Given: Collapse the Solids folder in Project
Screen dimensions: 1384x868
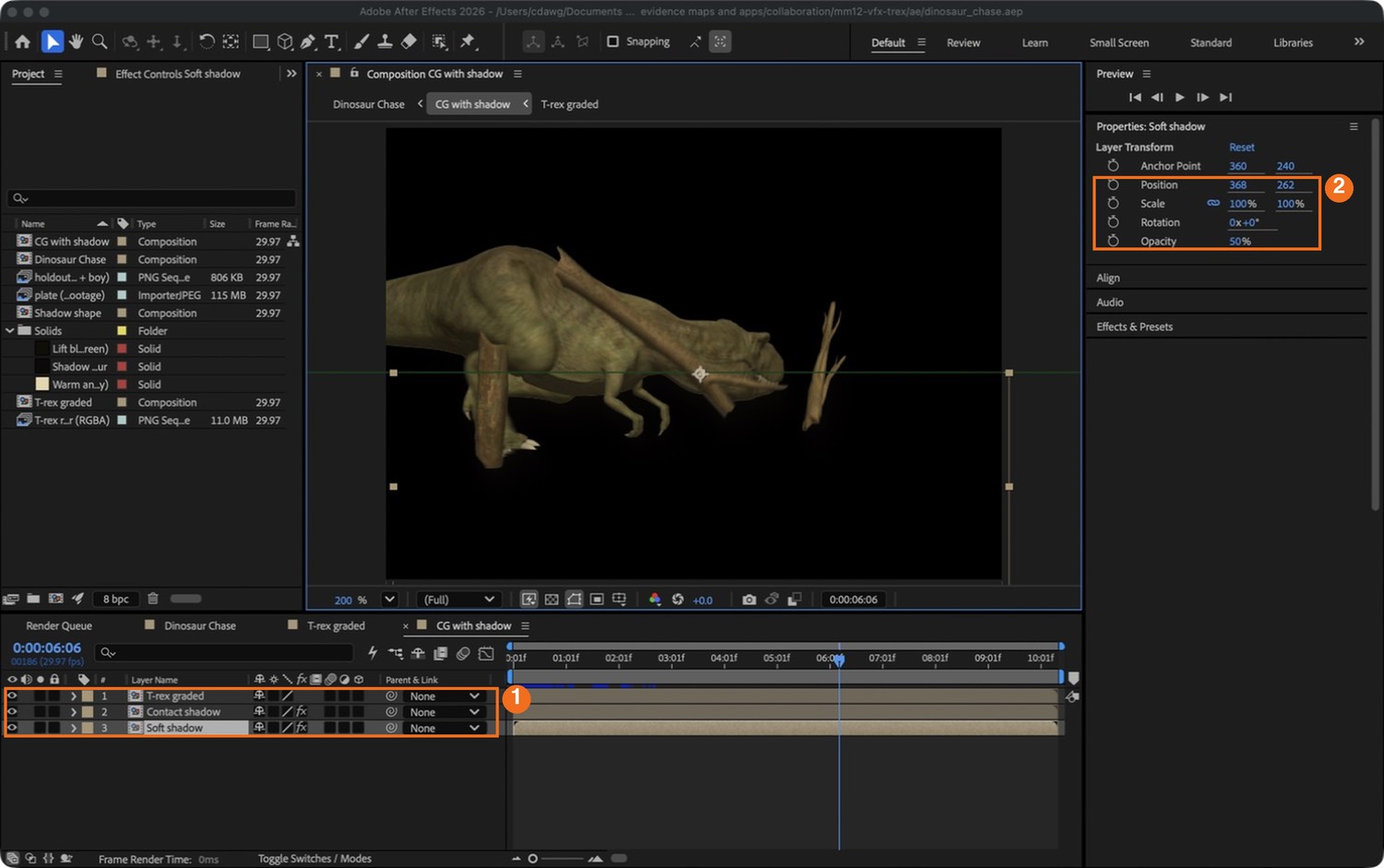Looking at the screenshot, I should click(x=10, y=330).
